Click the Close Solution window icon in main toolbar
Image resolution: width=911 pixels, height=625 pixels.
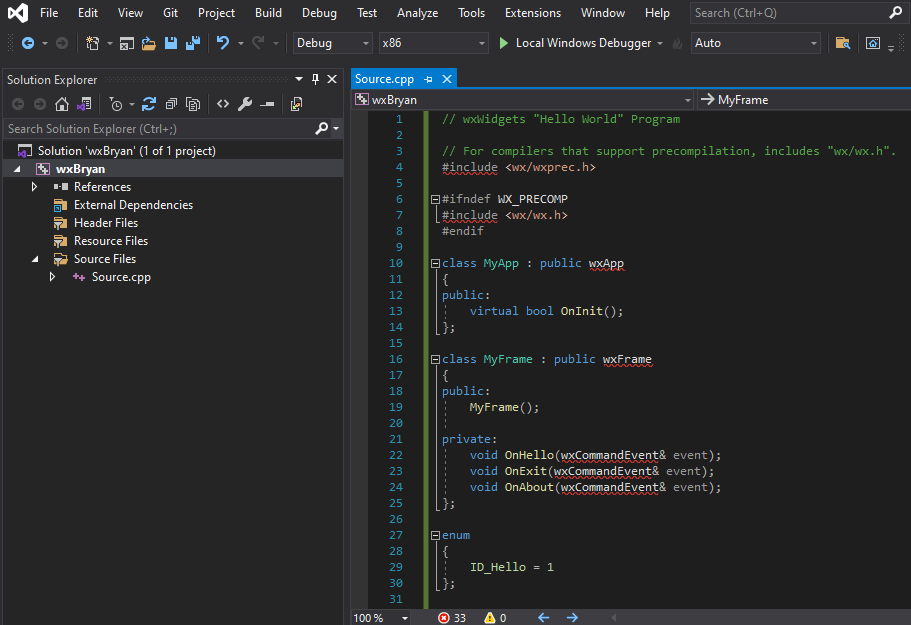[127, 43]
